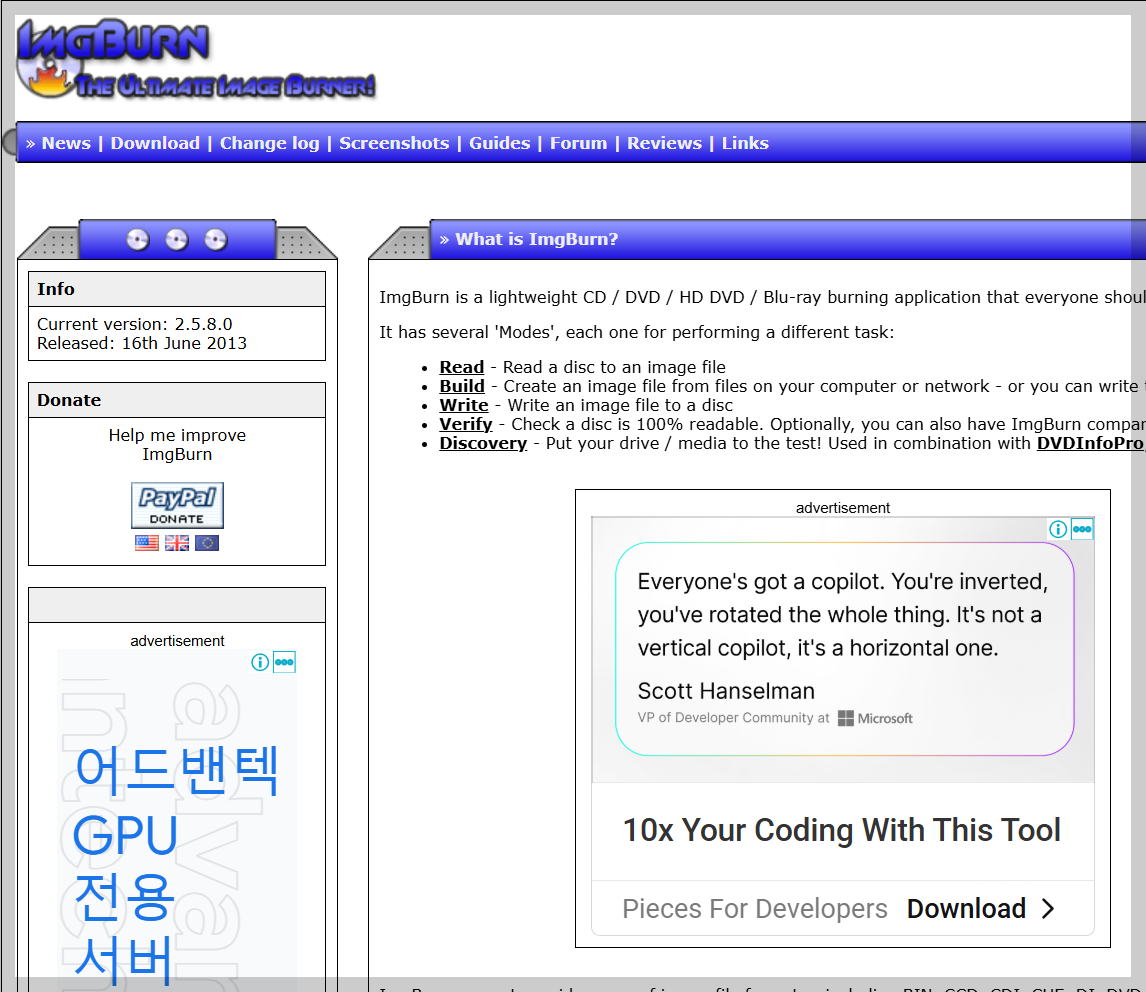This screenshot has width=1146, height=992.
Task: Open the Verify mode link
Action: (x=466, y=424)
